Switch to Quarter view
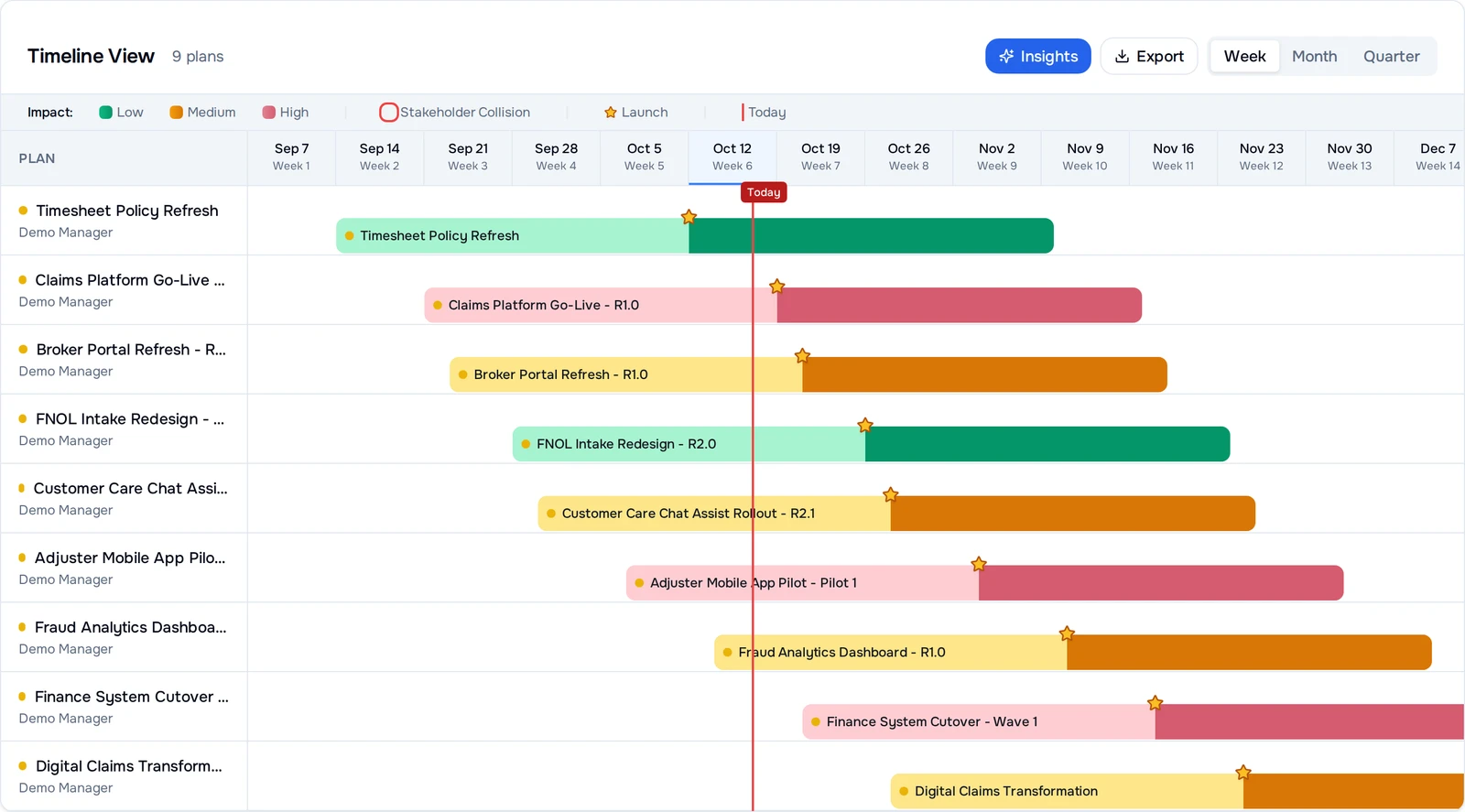This screenshot has width=1465, height=812. (x=1391, y=56)
